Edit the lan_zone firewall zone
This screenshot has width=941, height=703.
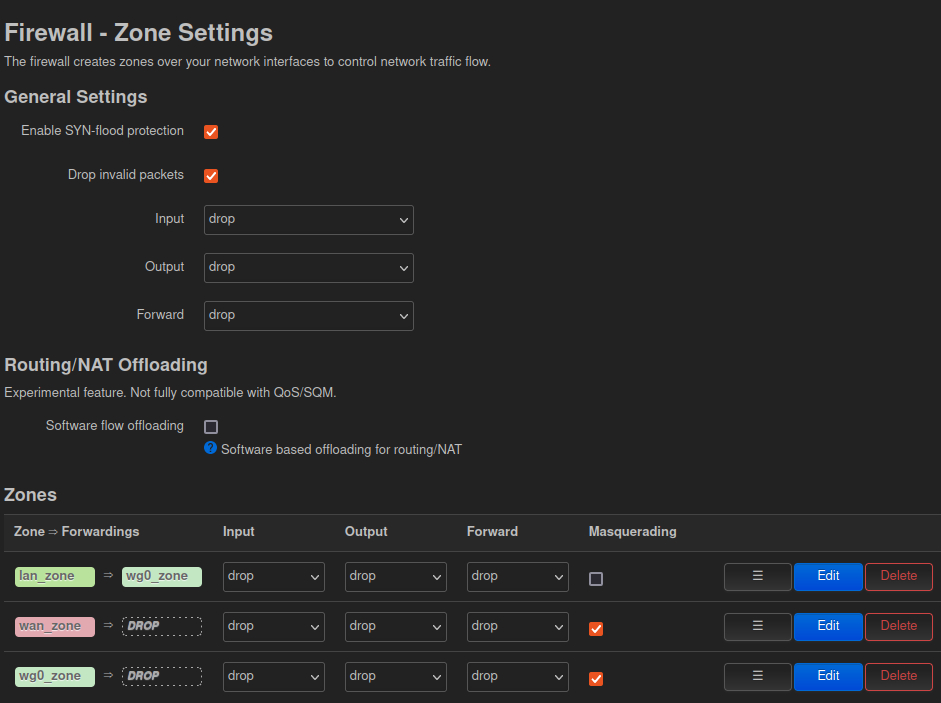point(828,576)
